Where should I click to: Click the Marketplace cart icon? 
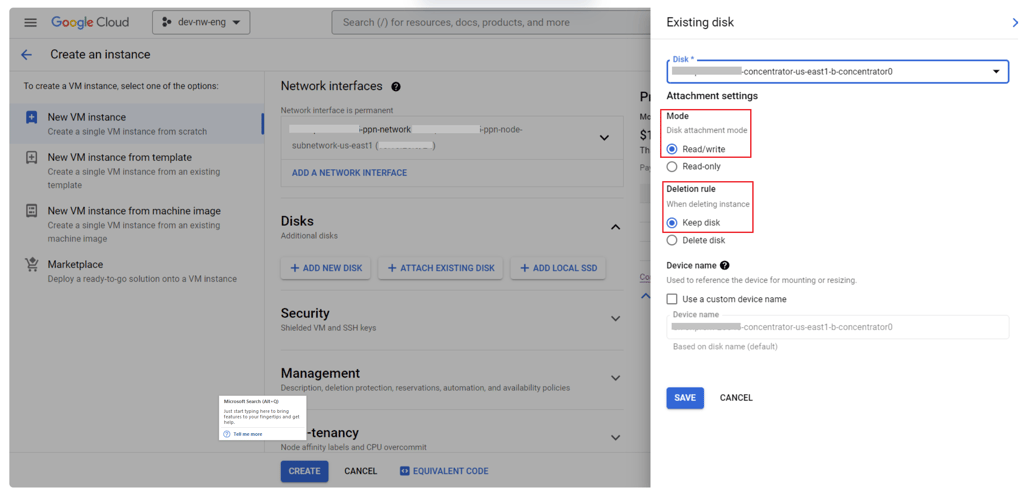[x=32, y=265]
